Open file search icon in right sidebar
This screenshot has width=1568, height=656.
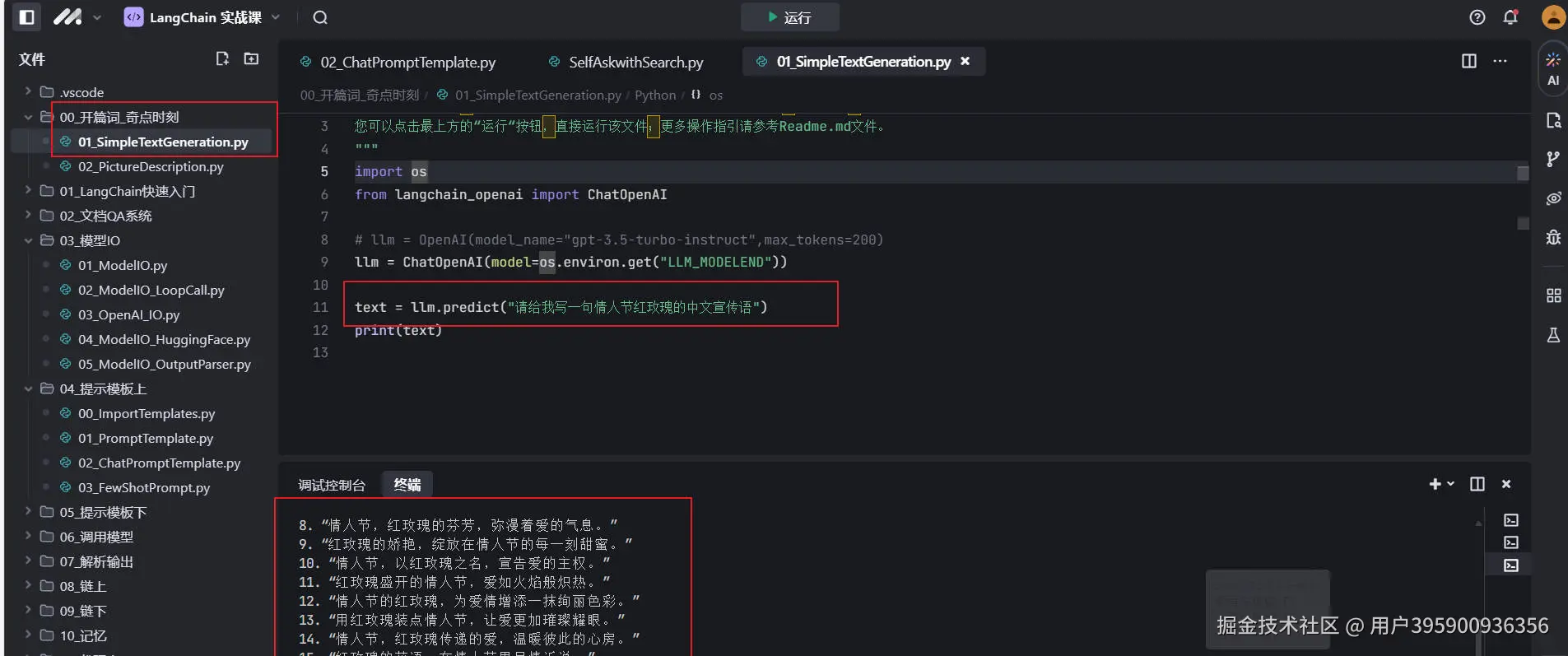tap(1553, 120)
